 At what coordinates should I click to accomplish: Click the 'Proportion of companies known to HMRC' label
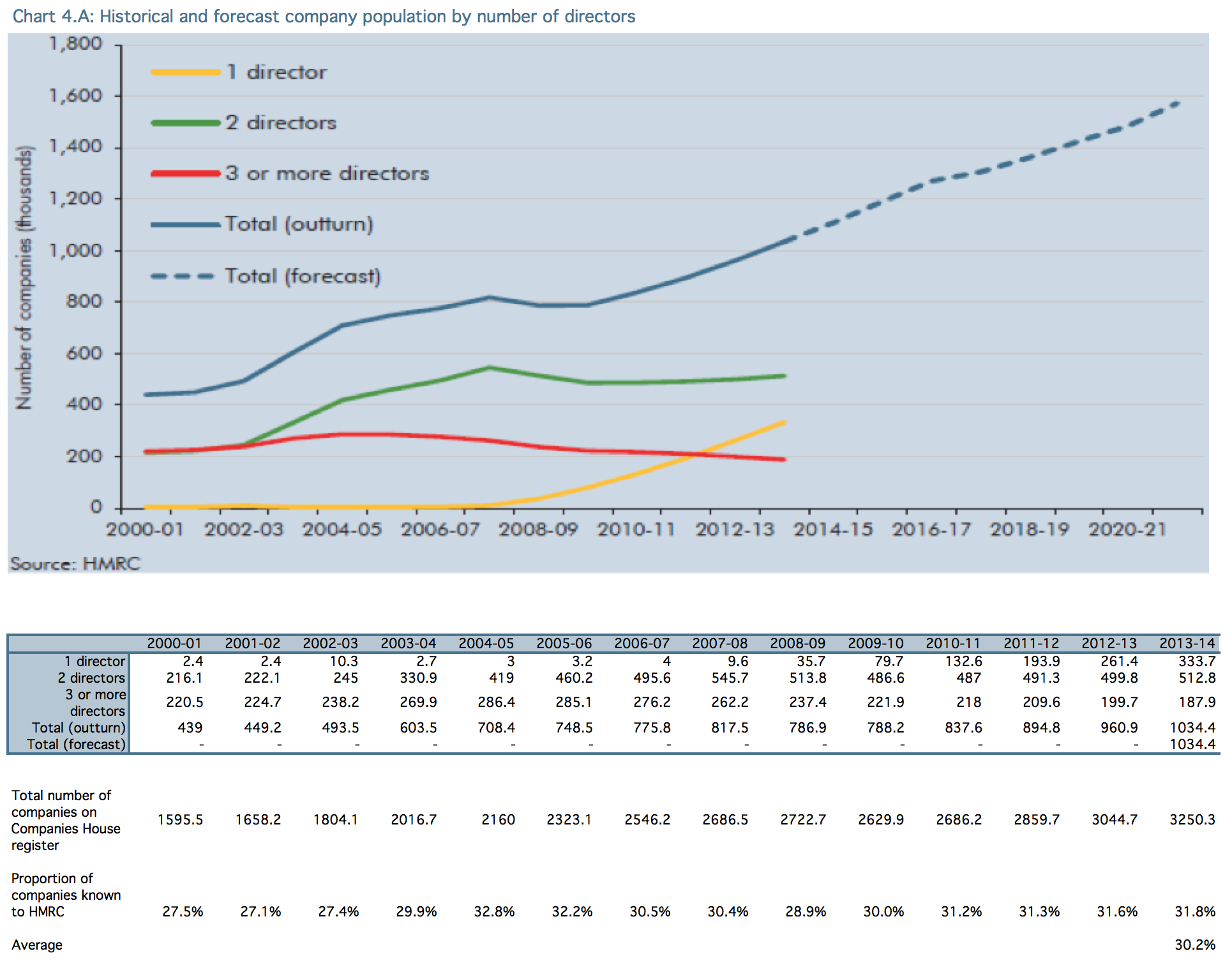pos(66,895)
